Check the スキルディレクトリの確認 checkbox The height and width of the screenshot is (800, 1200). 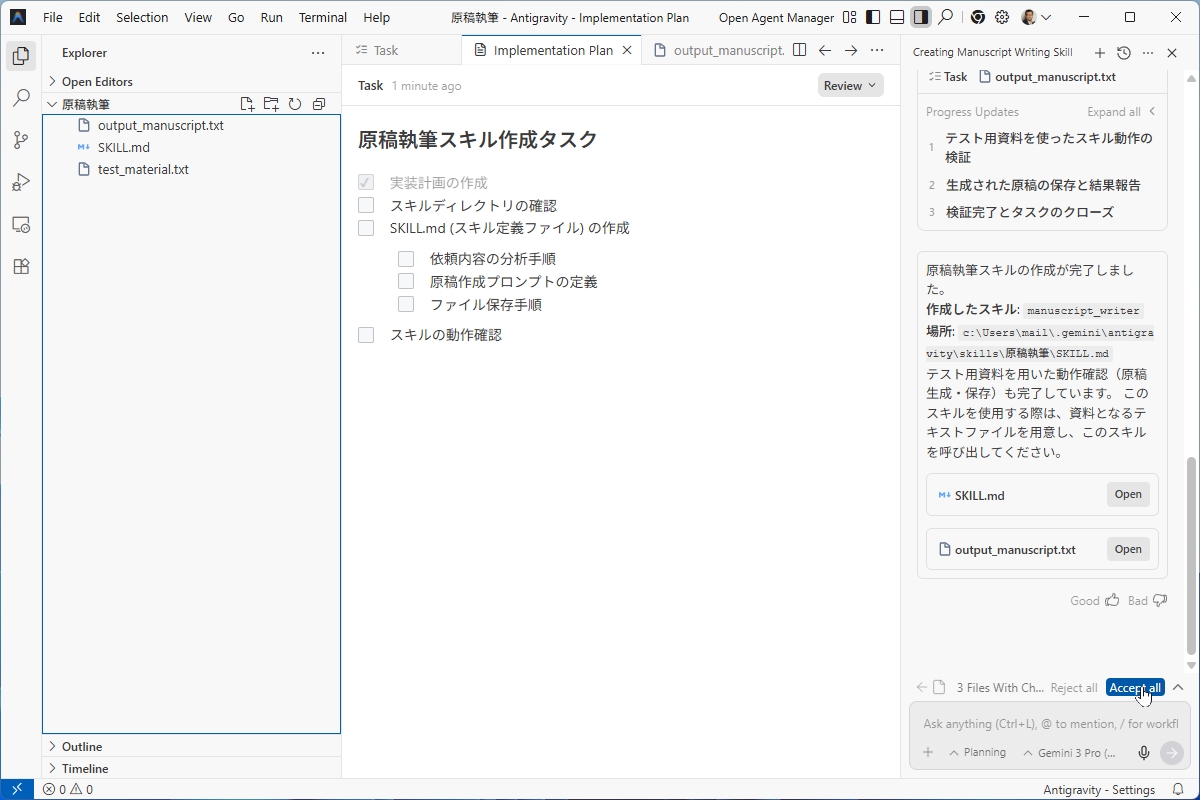366,204
